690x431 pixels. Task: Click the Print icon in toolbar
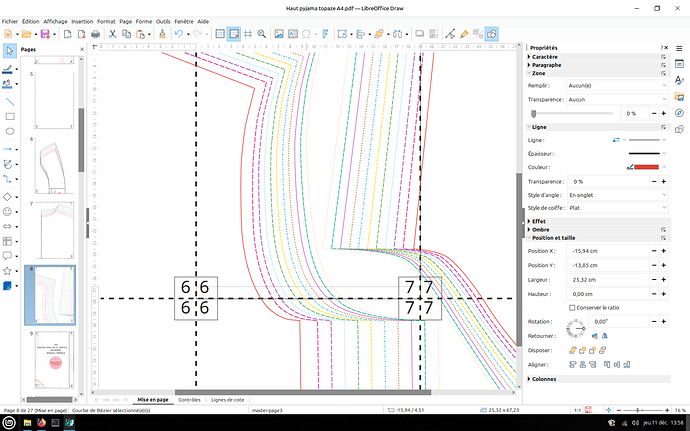pyautogui.click(x=95, y=34)
